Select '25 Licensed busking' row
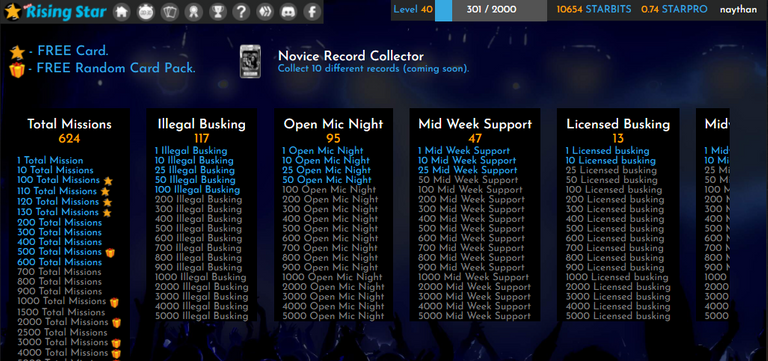Image resolution: width=768 pixels, height=361 pixels. click(x=611, y=170)
